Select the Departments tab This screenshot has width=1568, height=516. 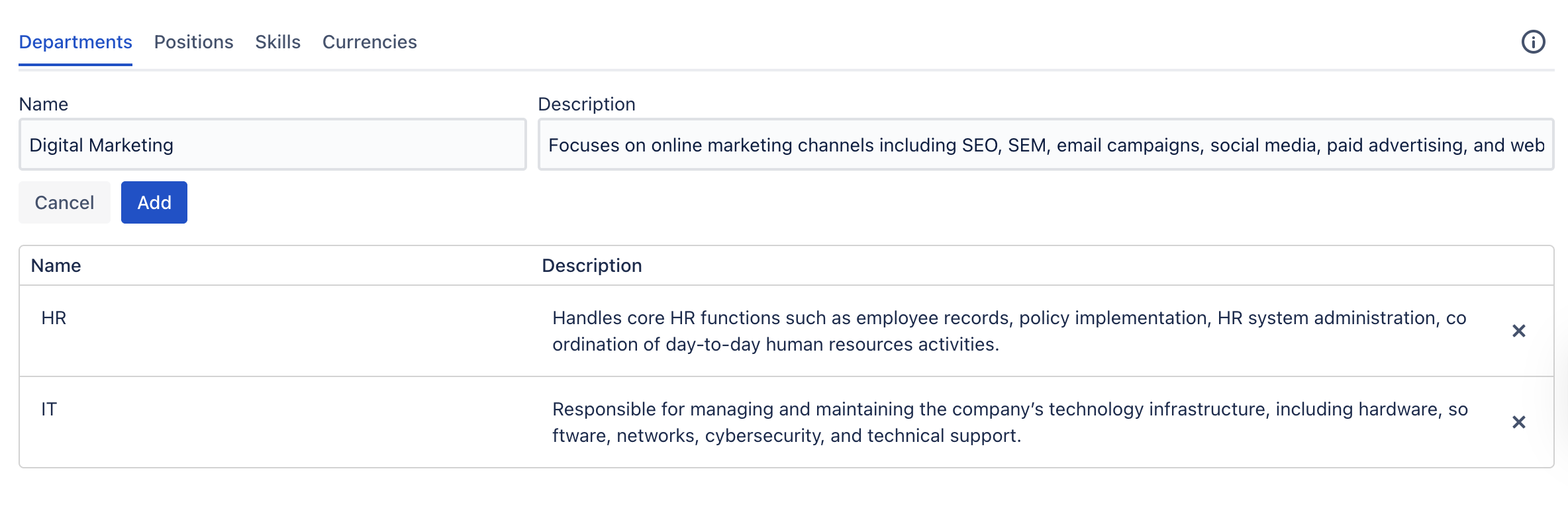pyautogui.click(x=75, y=42)
